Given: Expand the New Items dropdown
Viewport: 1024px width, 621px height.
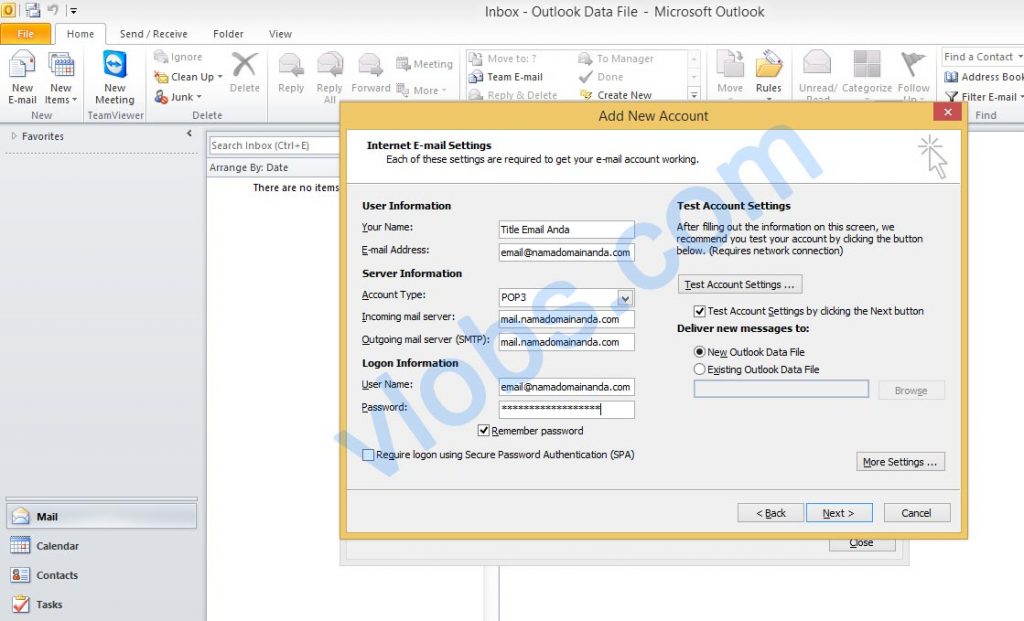Looking at the screenshot, I should click(x=61, y=76).
